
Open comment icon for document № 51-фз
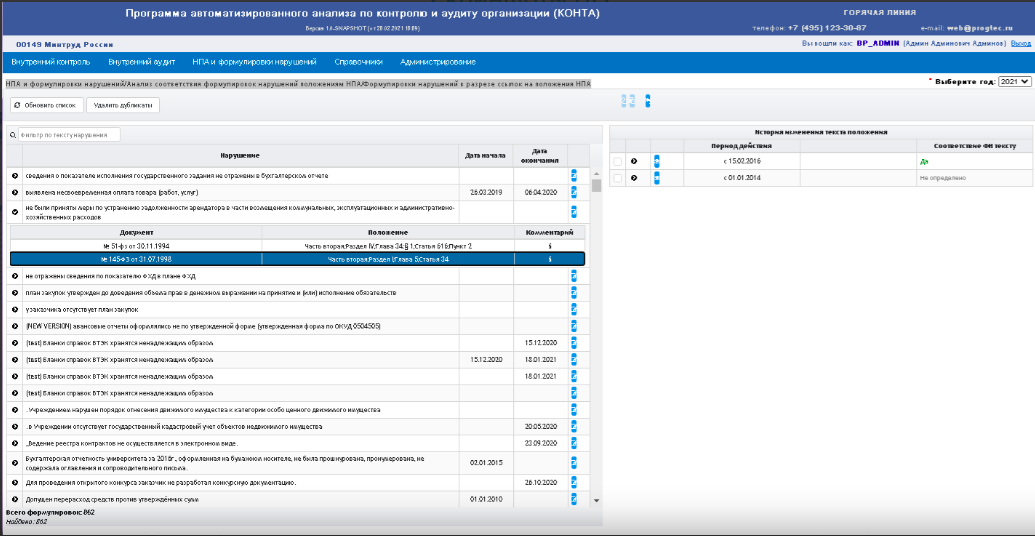pos(550,246)
